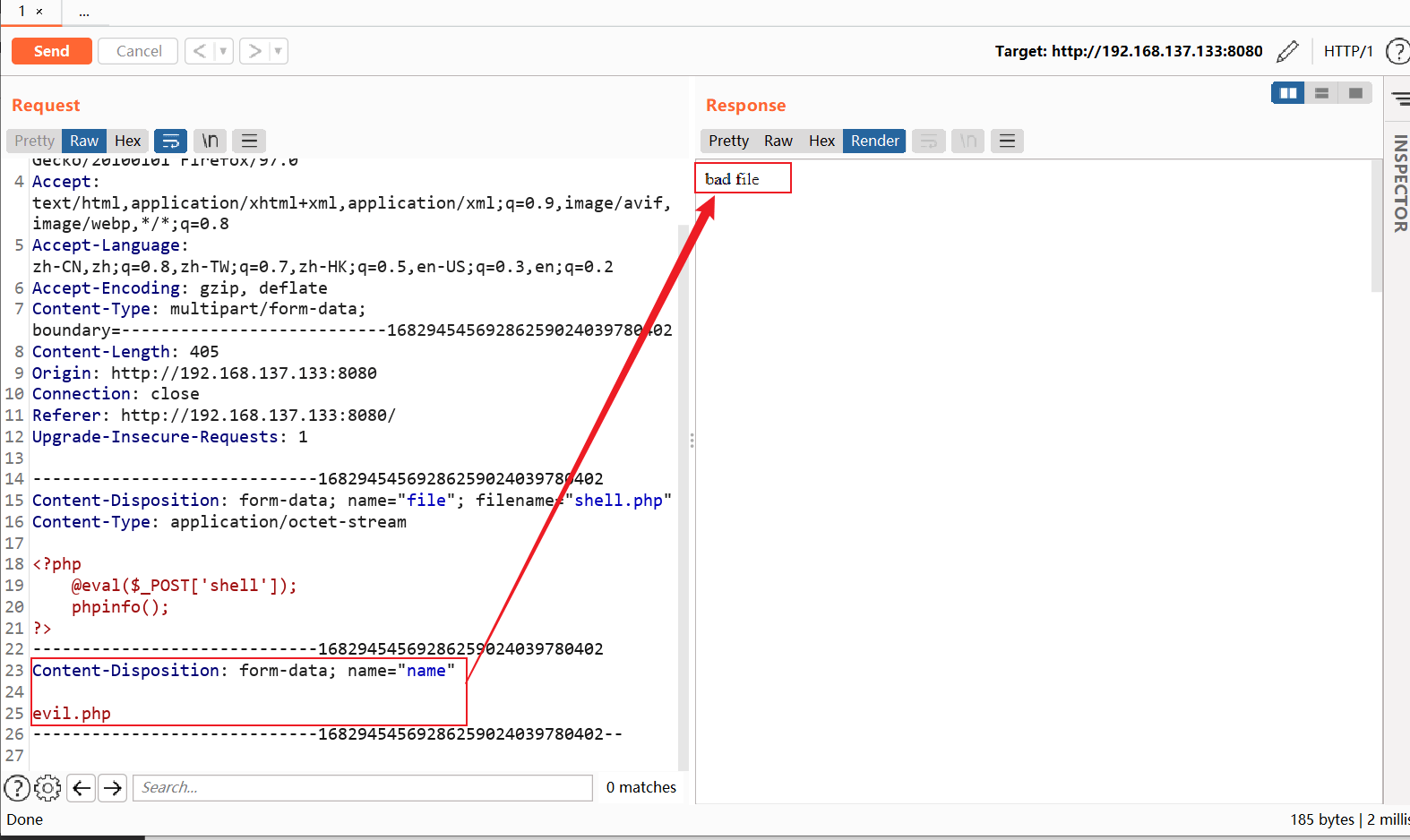1410x840 pixels.
Task: Toggle response word-wrap icon
Action: [x=929, y=141]
